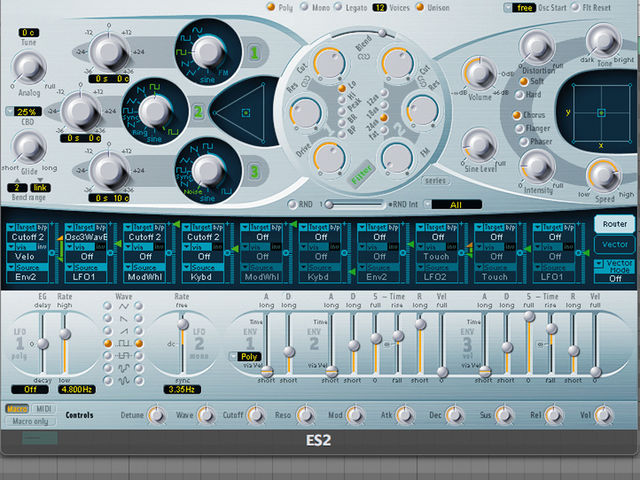640x480 pixels.
Task: Select the MIDI controls tab
Action: (43, 409)
